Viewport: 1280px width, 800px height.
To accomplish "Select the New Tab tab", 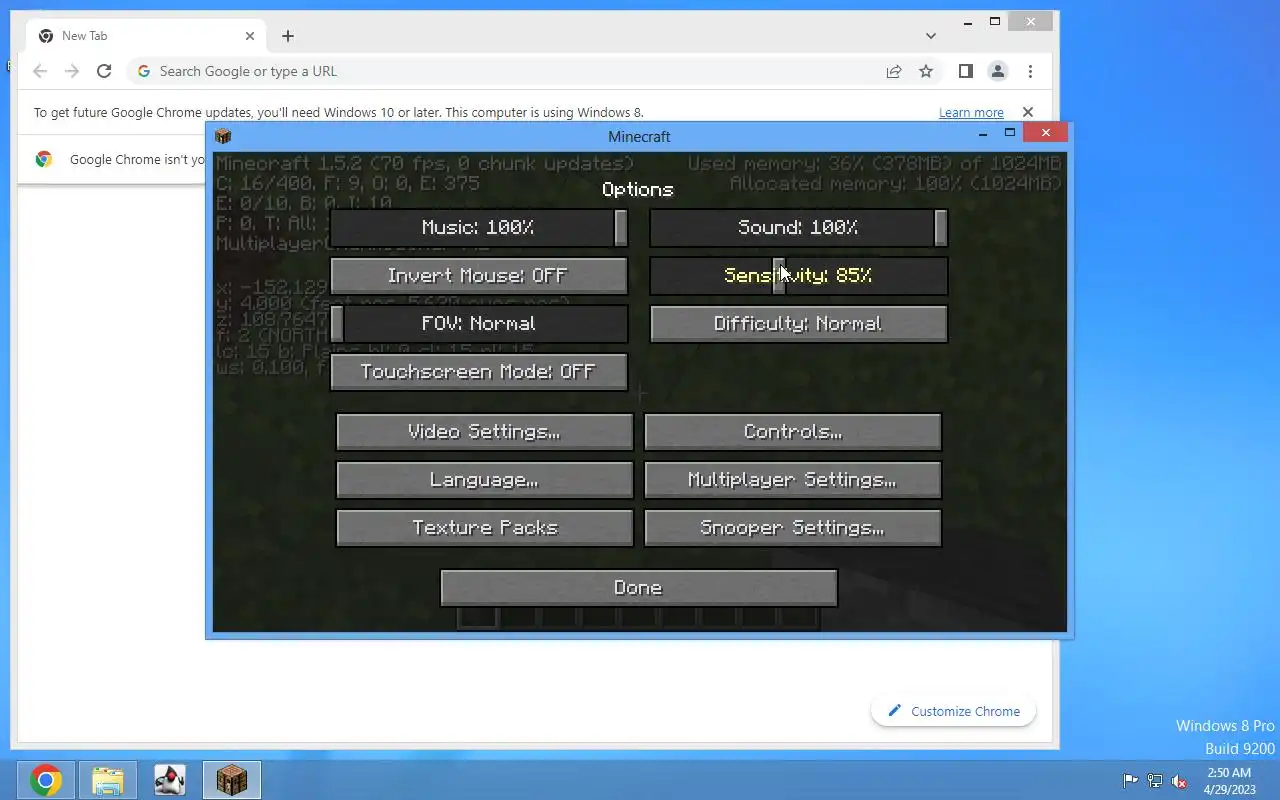I will 146,36.
